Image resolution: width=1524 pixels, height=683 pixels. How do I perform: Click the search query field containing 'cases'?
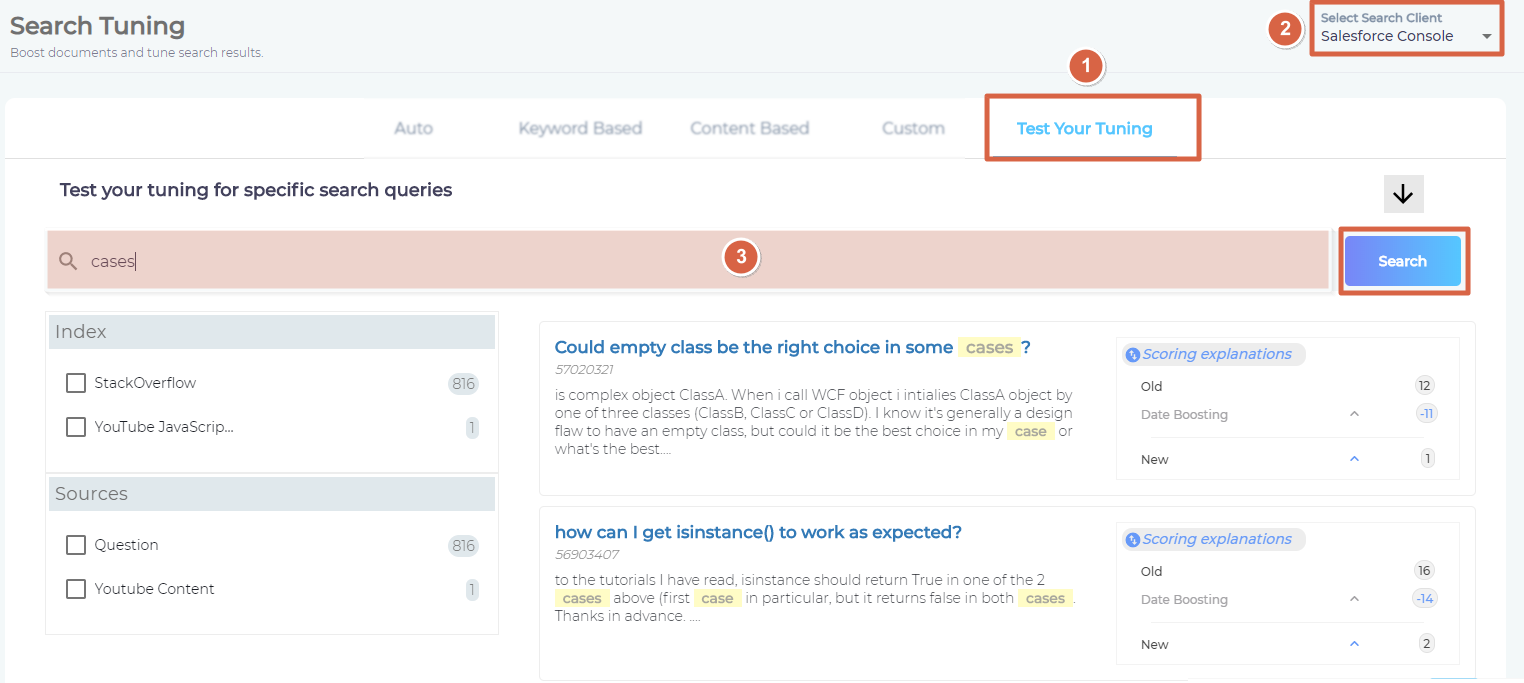(688, 261)
